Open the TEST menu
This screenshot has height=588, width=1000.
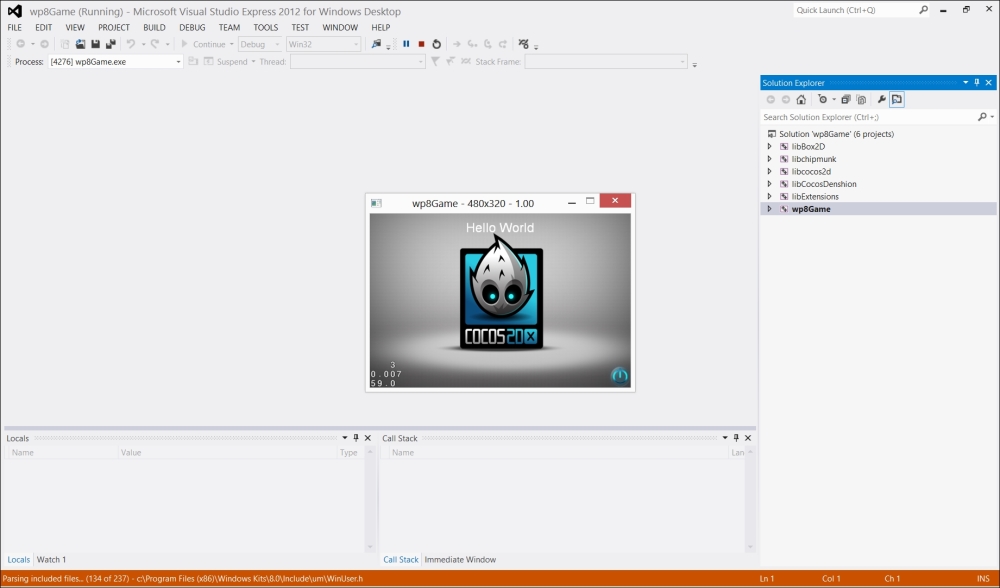(x=300, y=27)
